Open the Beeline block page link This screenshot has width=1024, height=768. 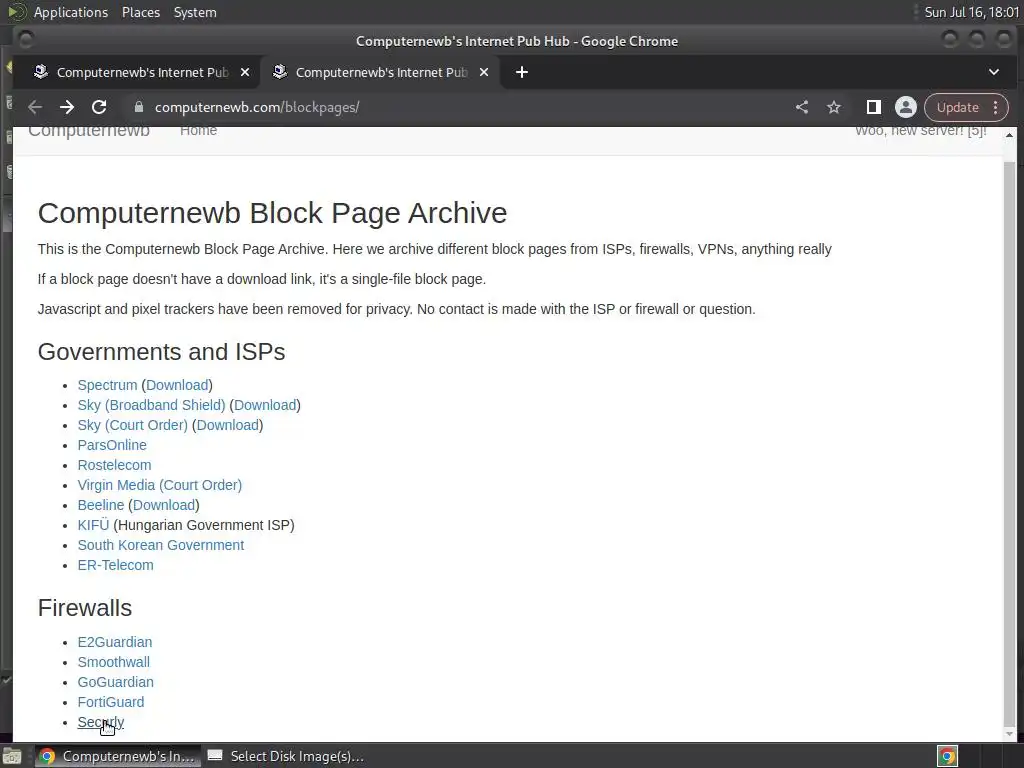point(101,505)
